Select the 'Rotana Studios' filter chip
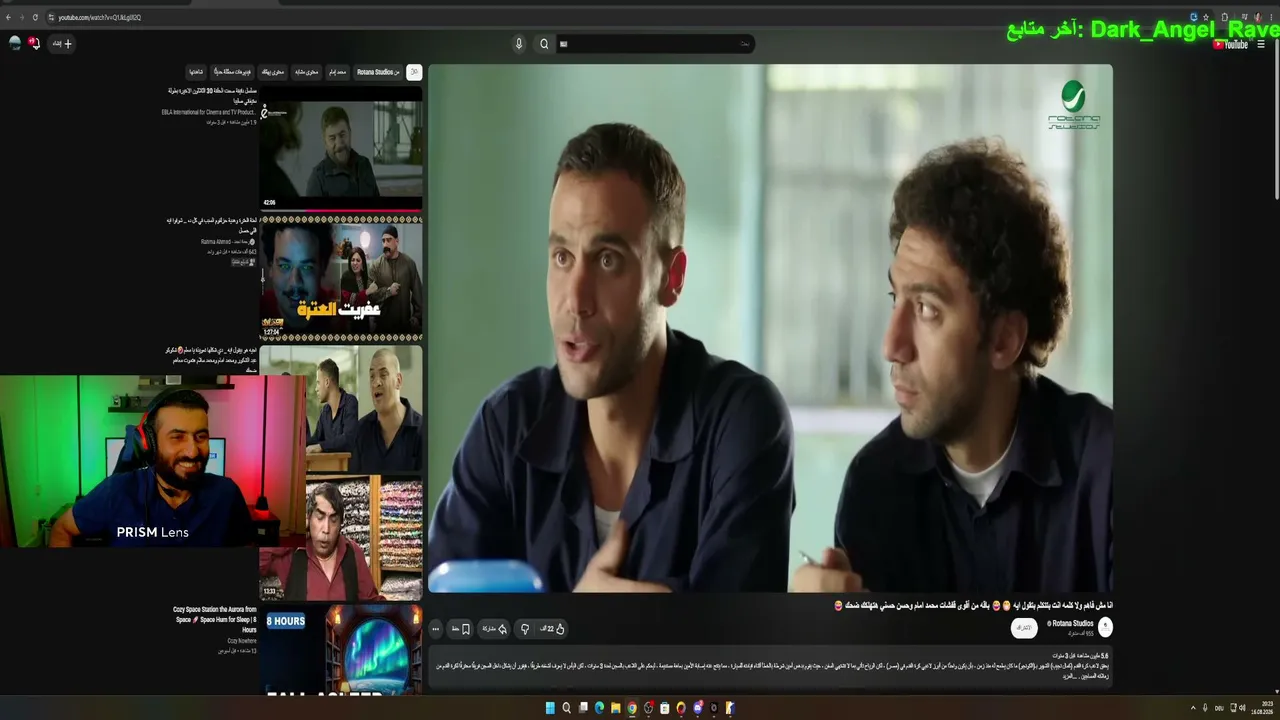 click(378, 72)
